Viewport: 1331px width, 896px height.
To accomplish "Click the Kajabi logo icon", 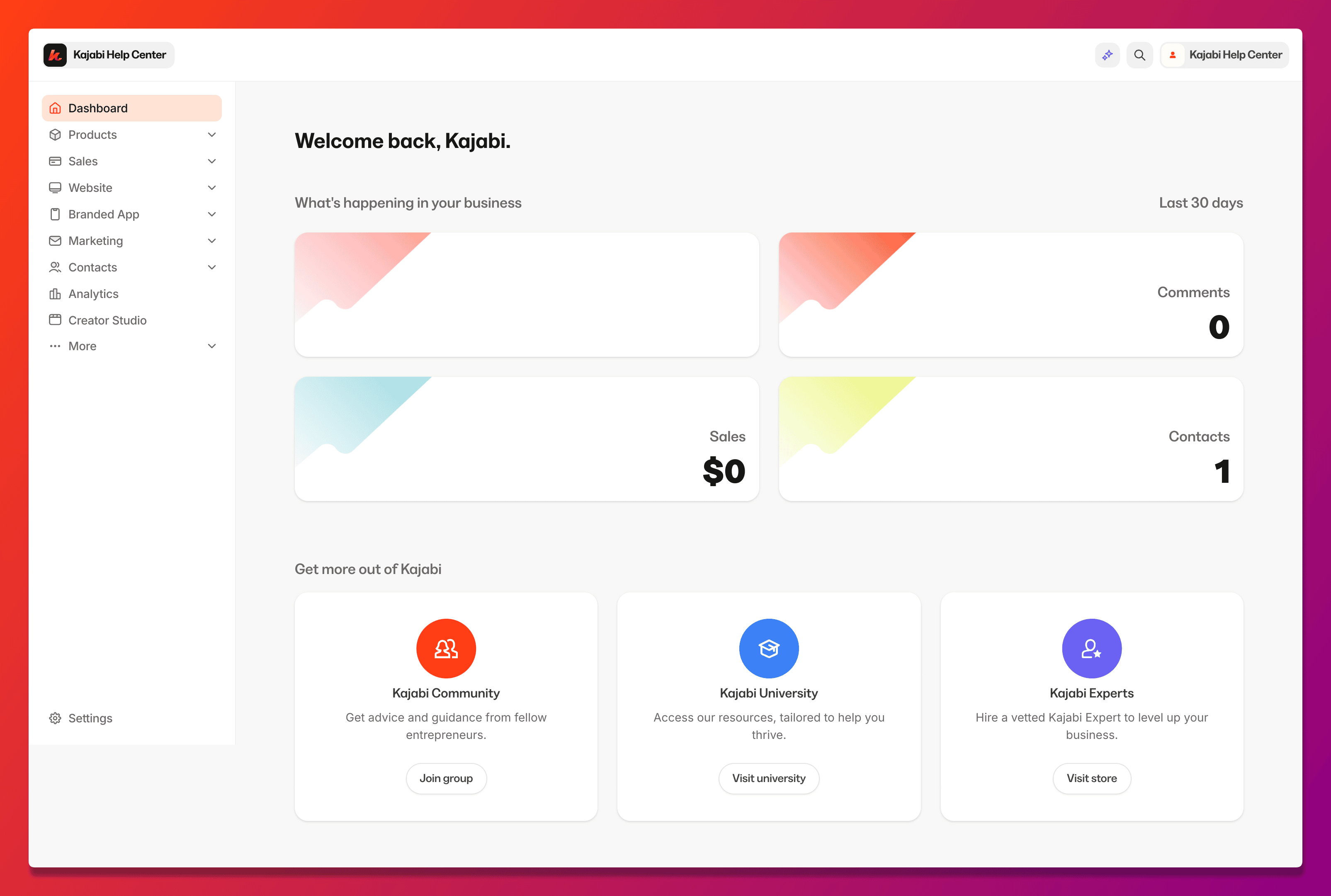I will pyautogui.click(x=56, y=55).
